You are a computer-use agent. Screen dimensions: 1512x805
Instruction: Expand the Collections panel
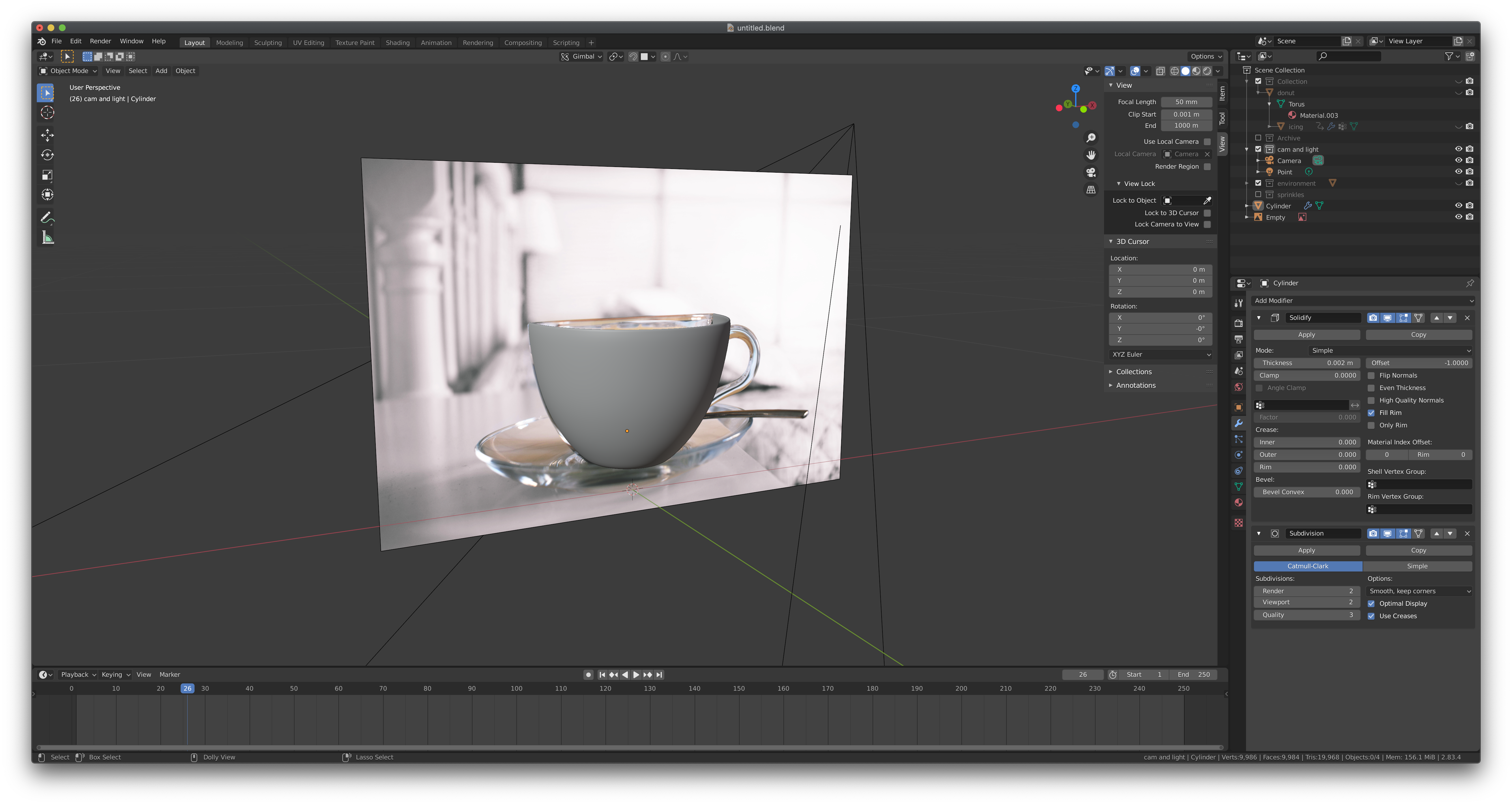(x=1133, y=372)
